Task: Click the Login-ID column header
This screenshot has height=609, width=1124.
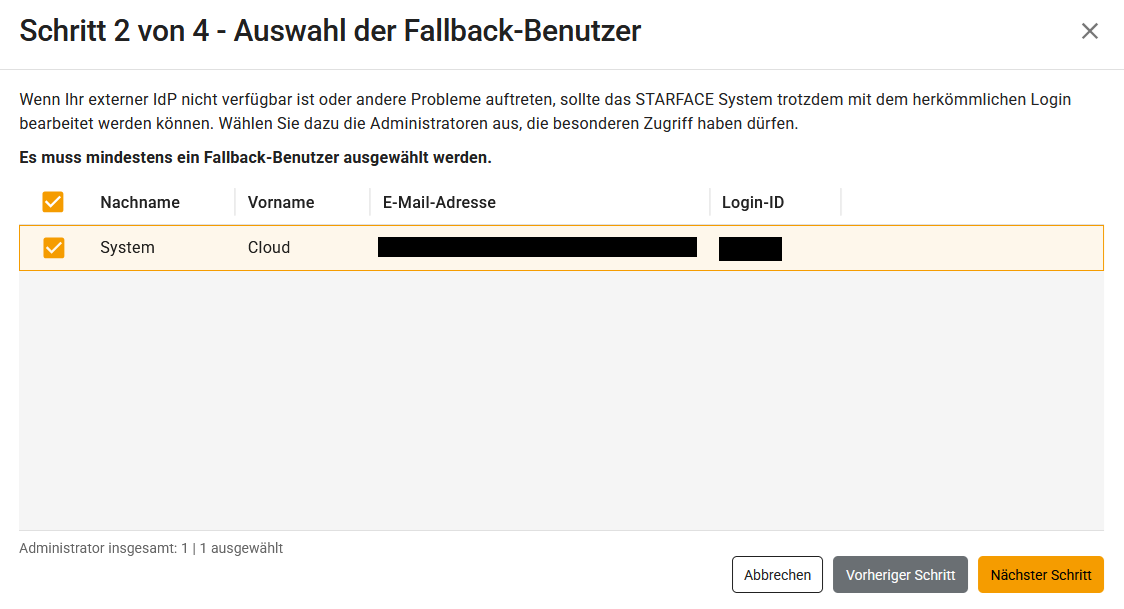Action: [x=753, y=202]
